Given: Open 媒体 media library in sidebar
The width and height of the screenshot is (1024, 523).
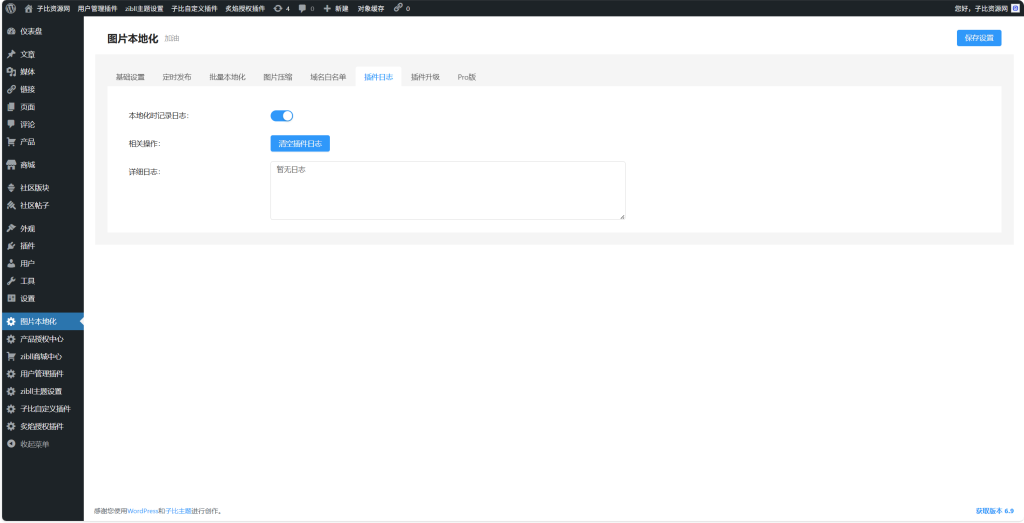Looking at the screenshot, I should 27,71.
